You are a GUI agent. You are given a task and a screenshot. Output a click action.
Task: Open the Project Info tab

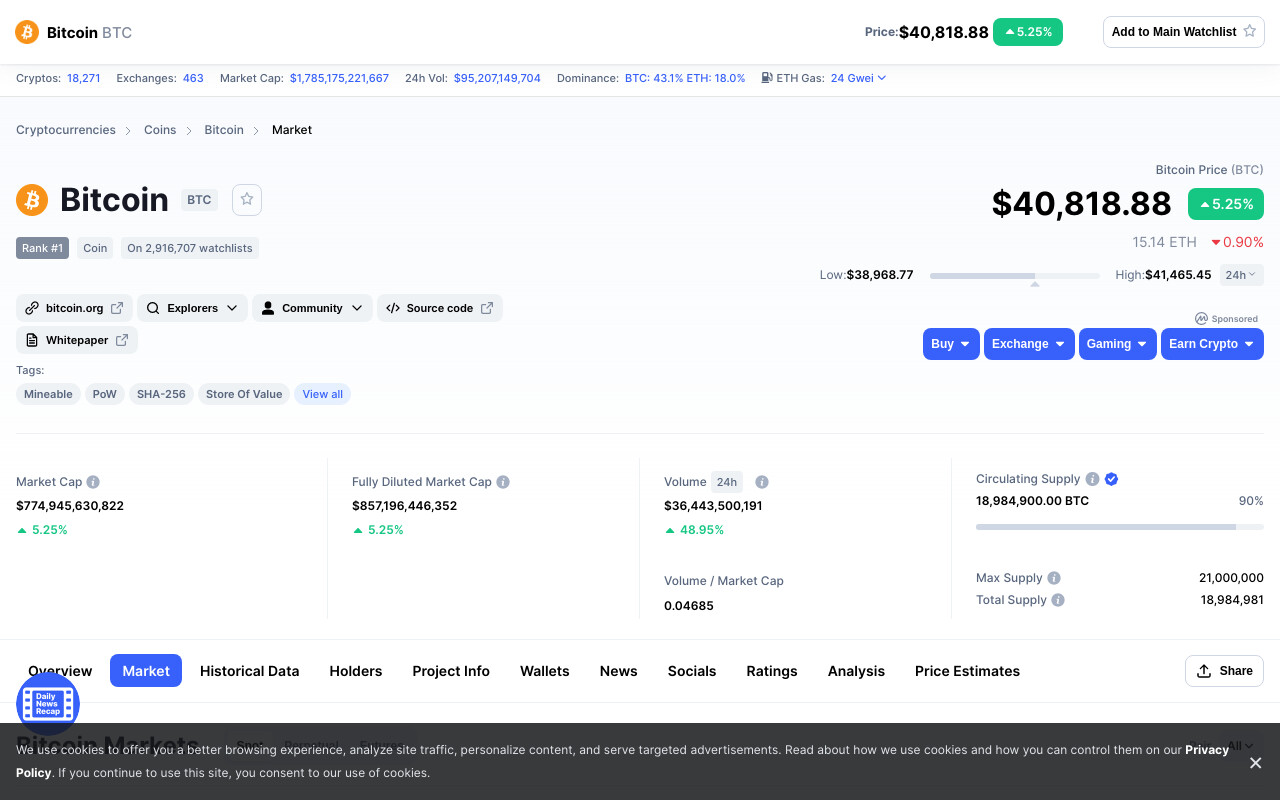451,671
